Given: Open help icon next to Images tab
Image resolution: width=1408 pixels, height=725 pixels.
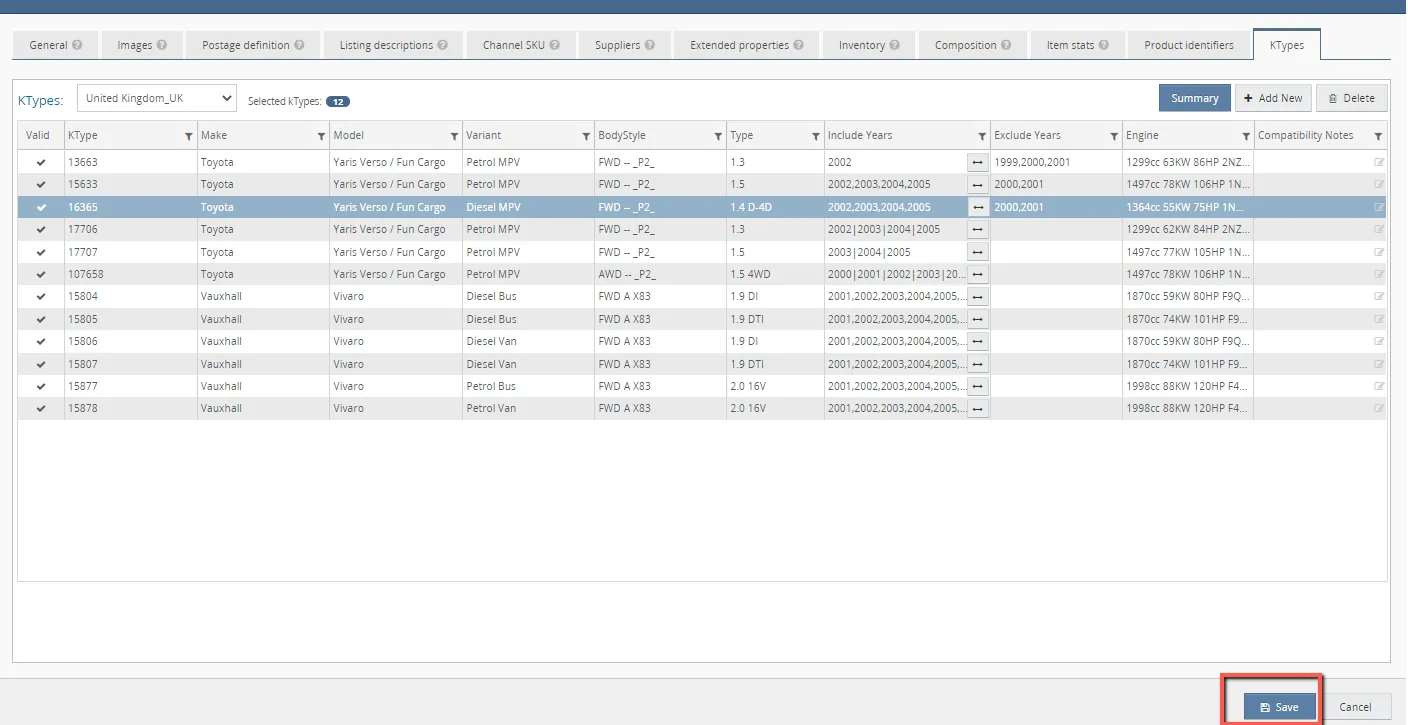Looking at the screenshot, I should (x=162, y=45).
